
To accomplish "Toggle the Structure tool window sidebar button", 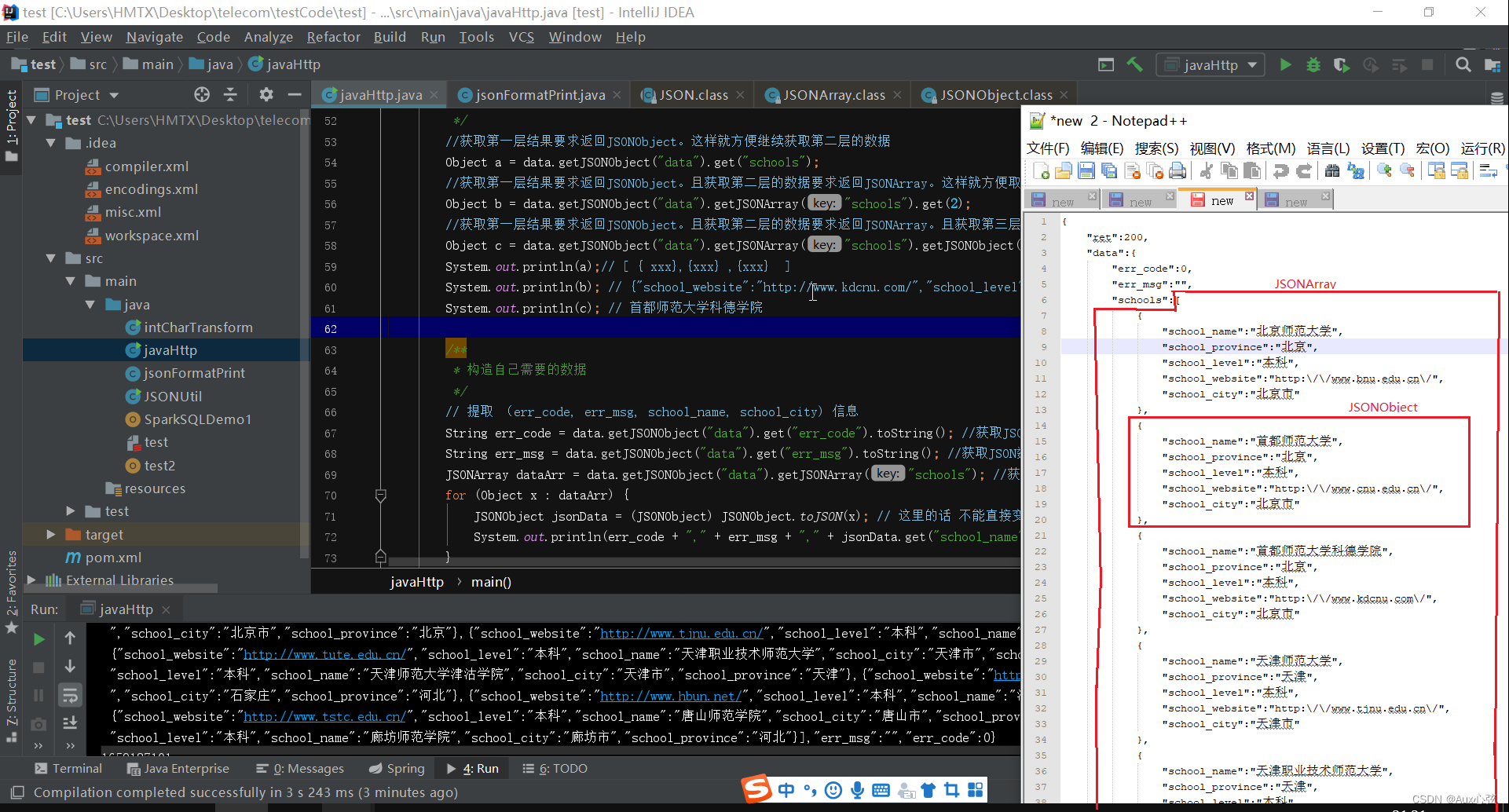I will pos(11,691).
